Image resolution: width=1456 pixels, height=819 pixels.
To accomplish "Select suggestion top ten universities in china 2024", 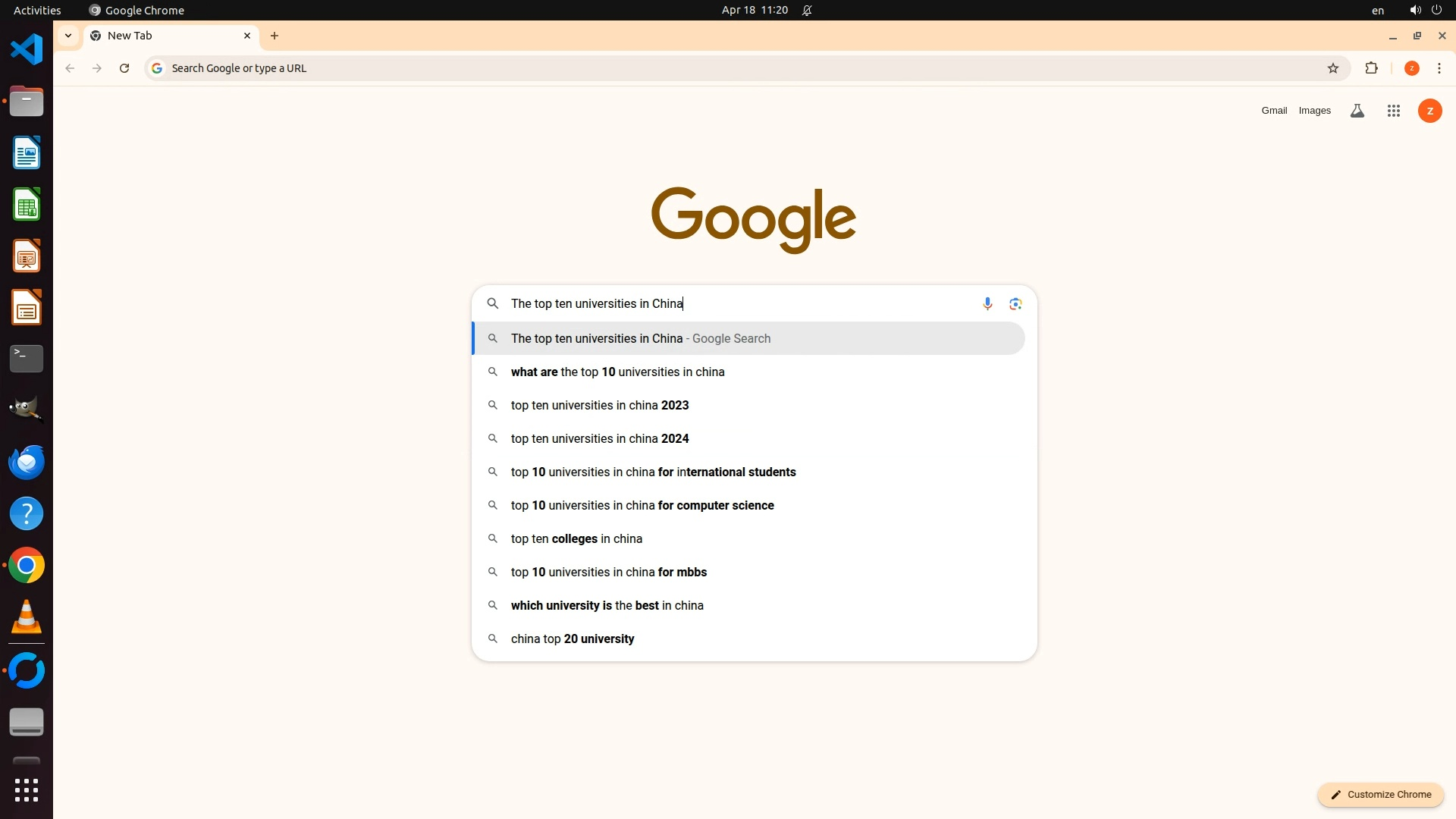I will point(600,438).
